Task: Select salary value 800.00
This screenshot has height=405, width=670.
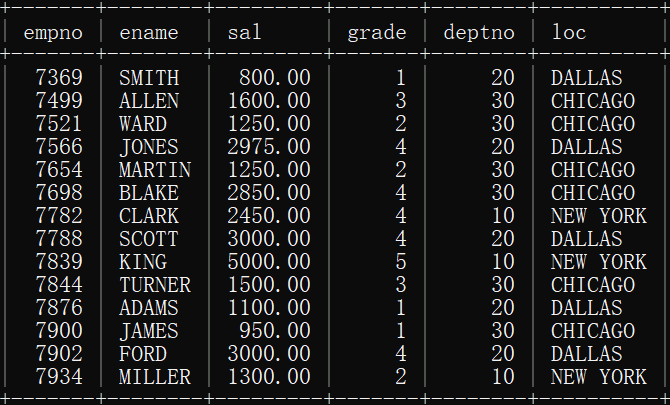Action: (x=275, y=78)
